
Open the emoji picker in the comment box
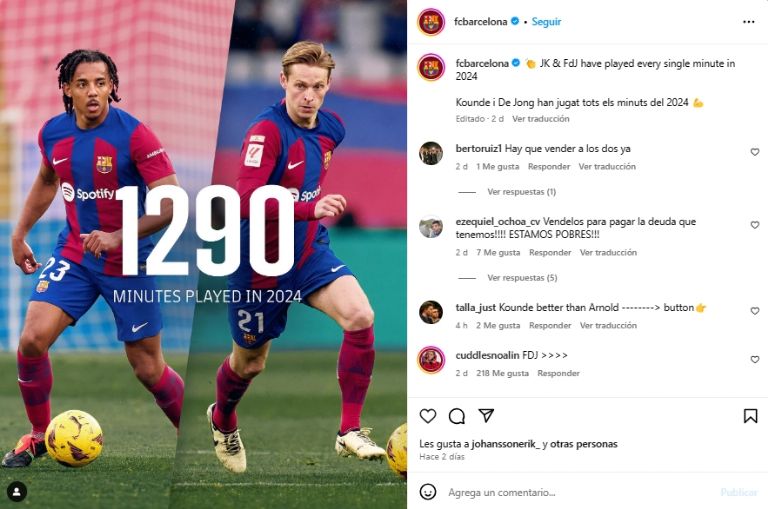[x=428, y=491]
